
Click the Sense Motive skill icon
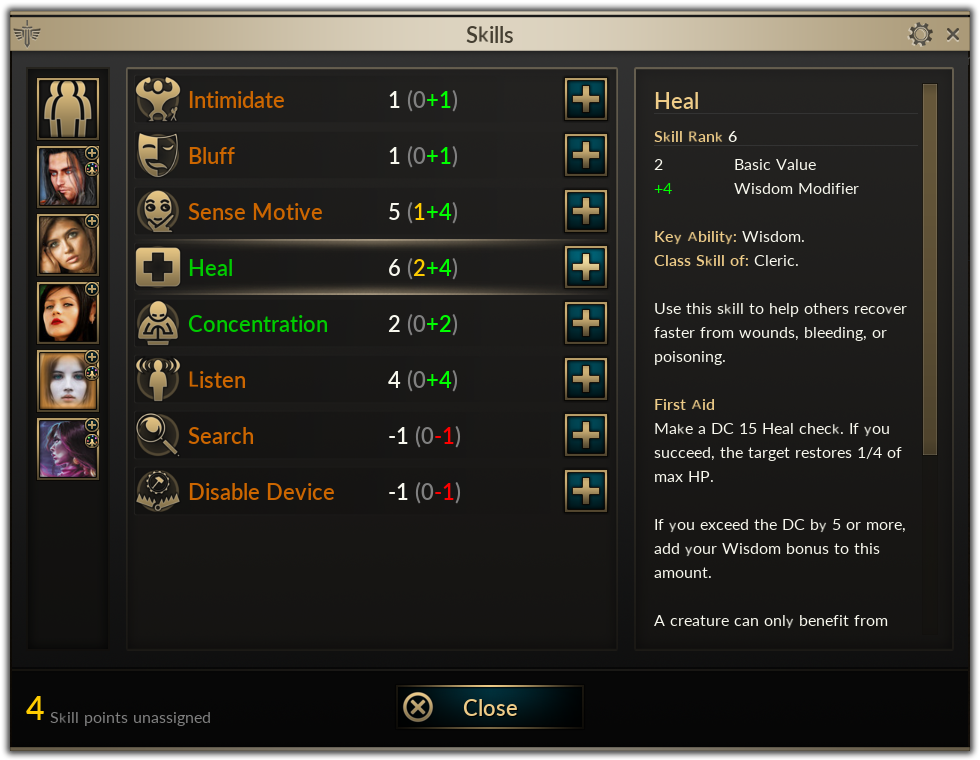(157, 212)
